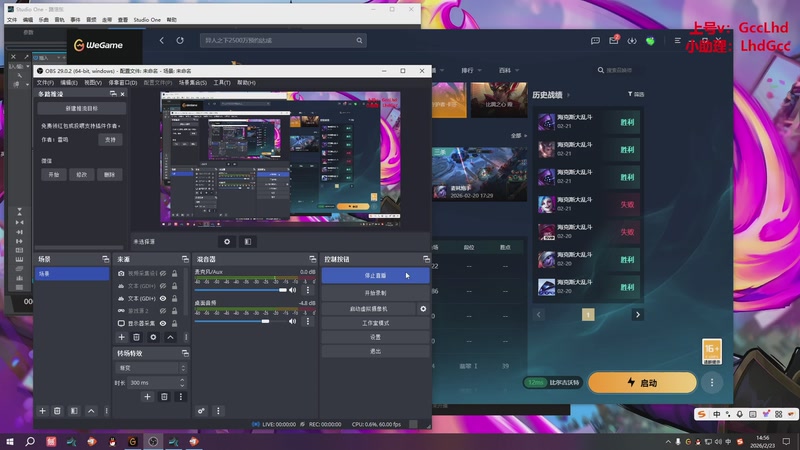Click filters icon below OBS preview
This screenshot has height=450, width=800.
(x=247, y=241)
